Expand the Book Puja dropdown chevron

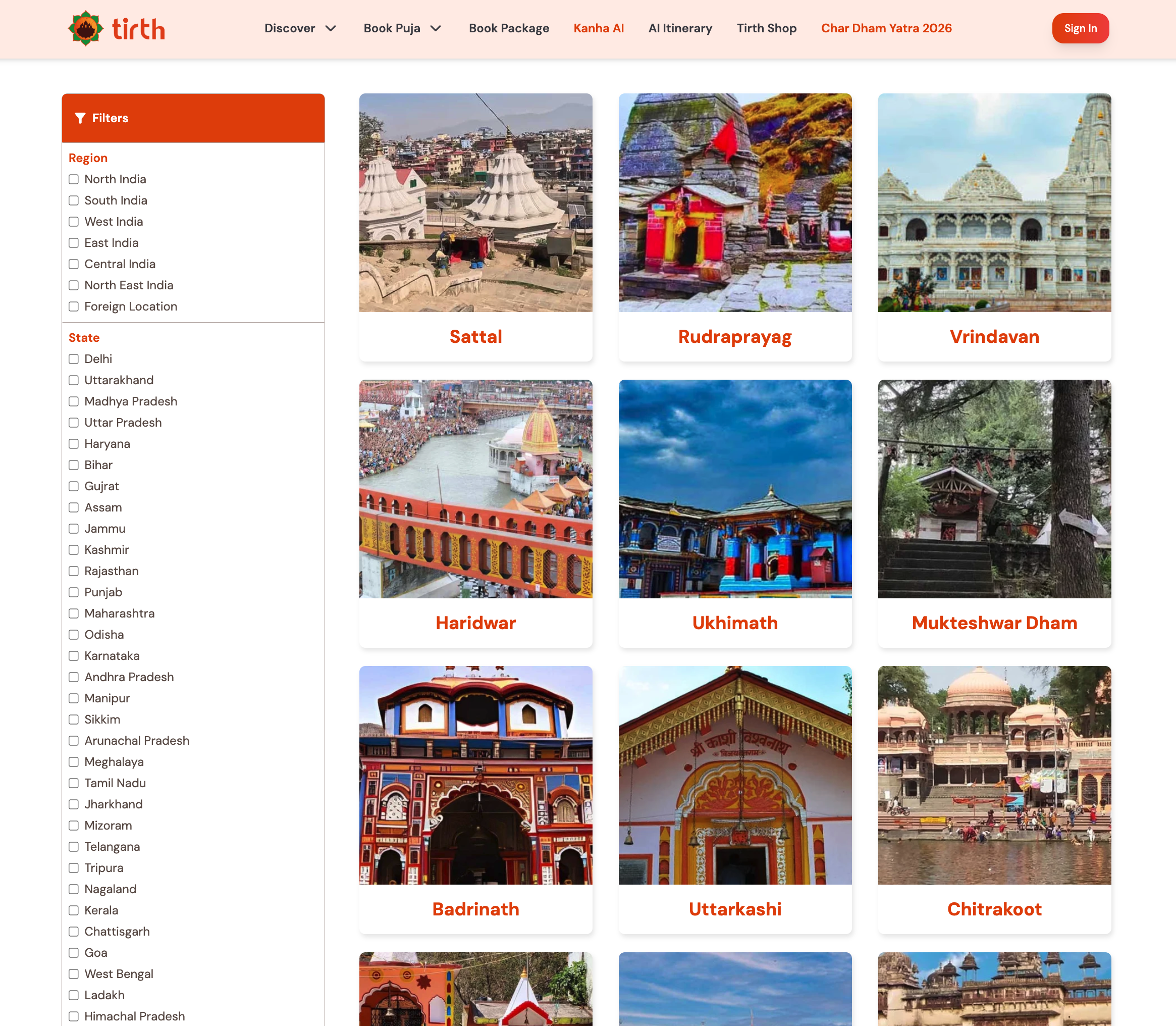(436, 29)
